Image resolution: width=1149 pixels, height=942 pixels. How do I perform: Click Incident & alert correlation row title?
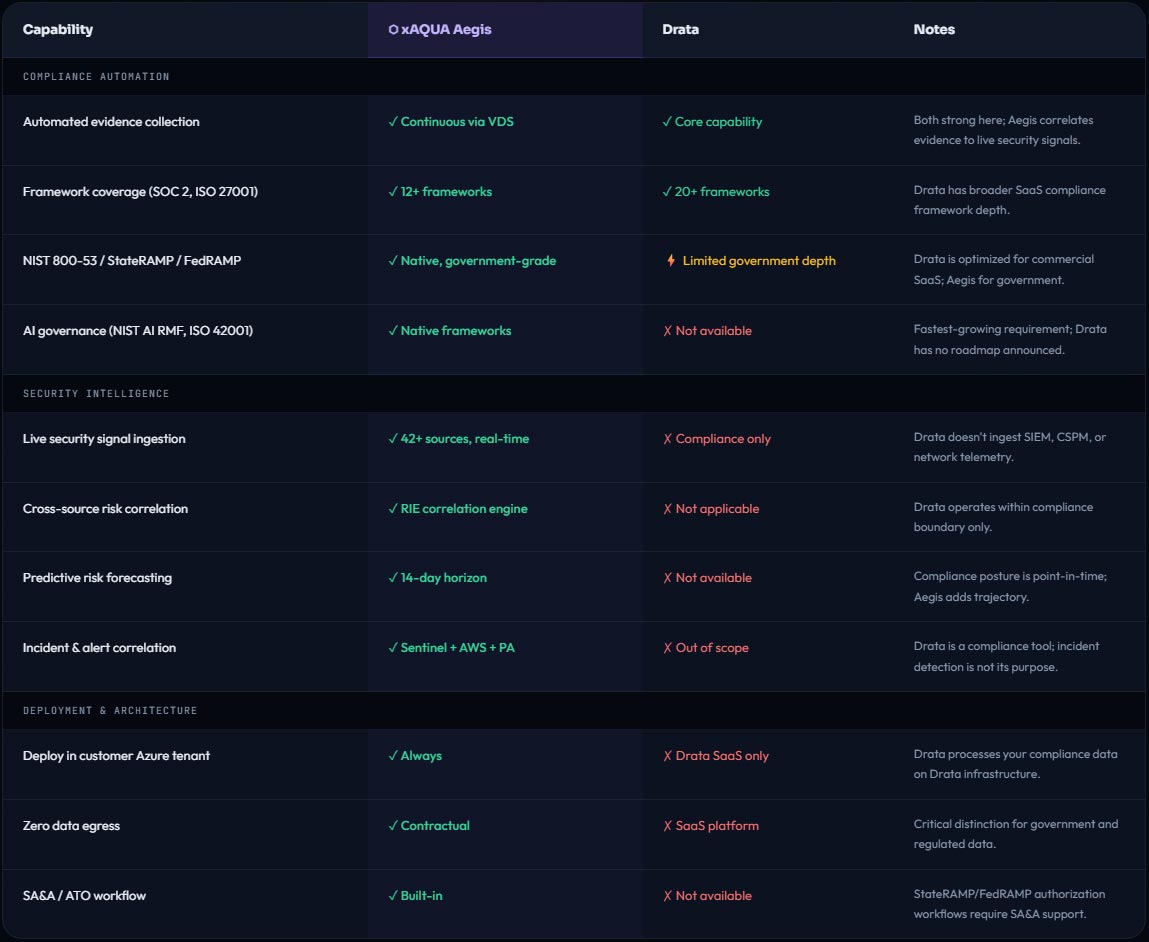point(100,648)
